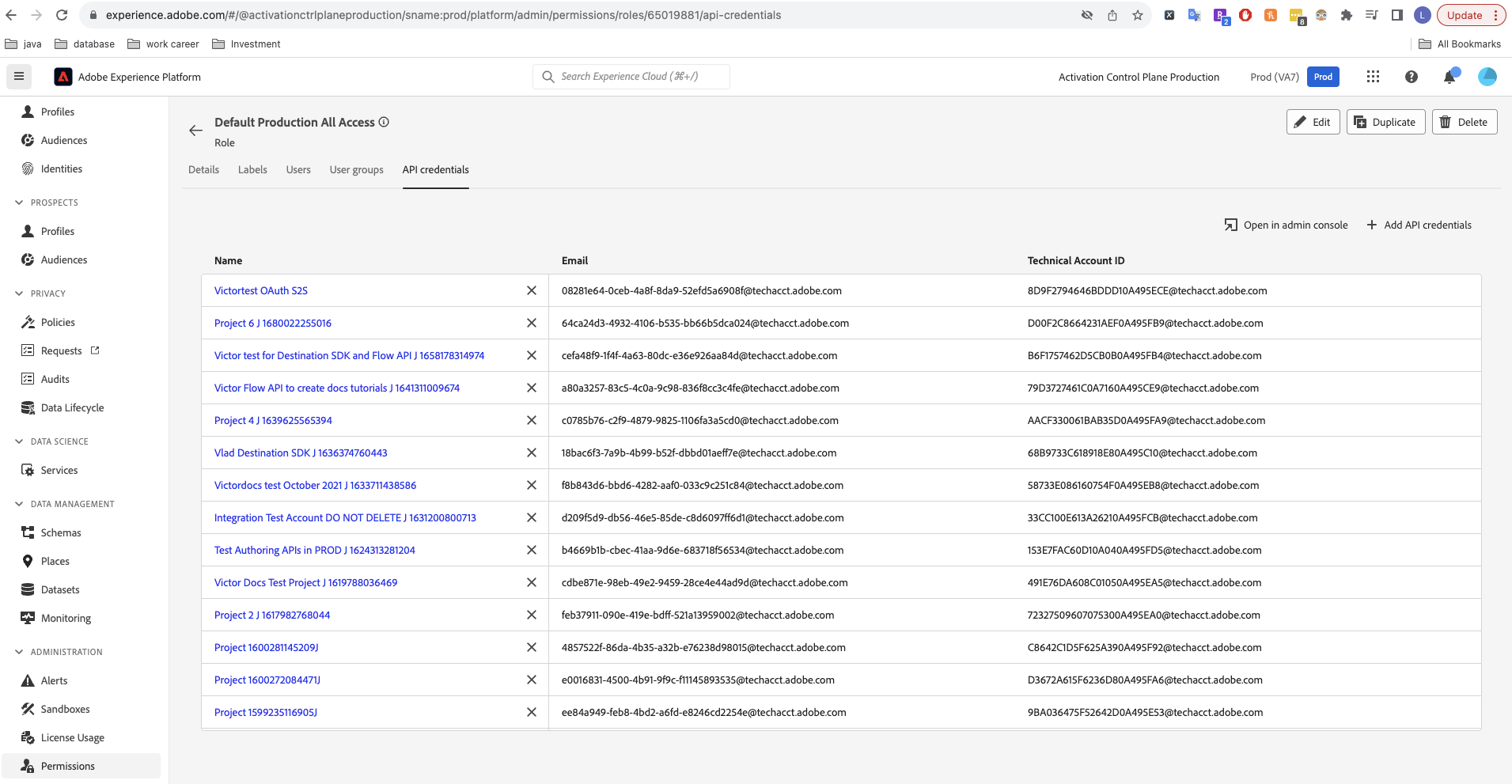
Task: Duplicate this role
Action: tap(1385, 122)
